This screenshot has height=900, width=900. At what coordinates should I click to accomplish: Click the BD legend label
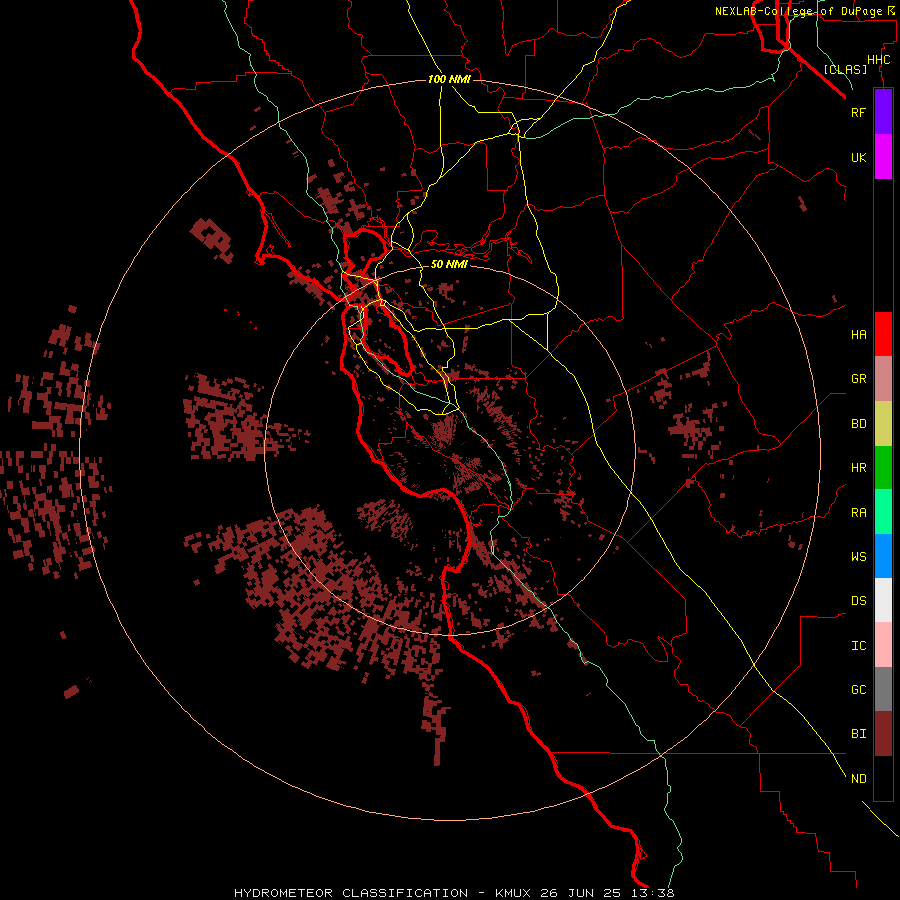pyautogui.click(x=858, y=424)
